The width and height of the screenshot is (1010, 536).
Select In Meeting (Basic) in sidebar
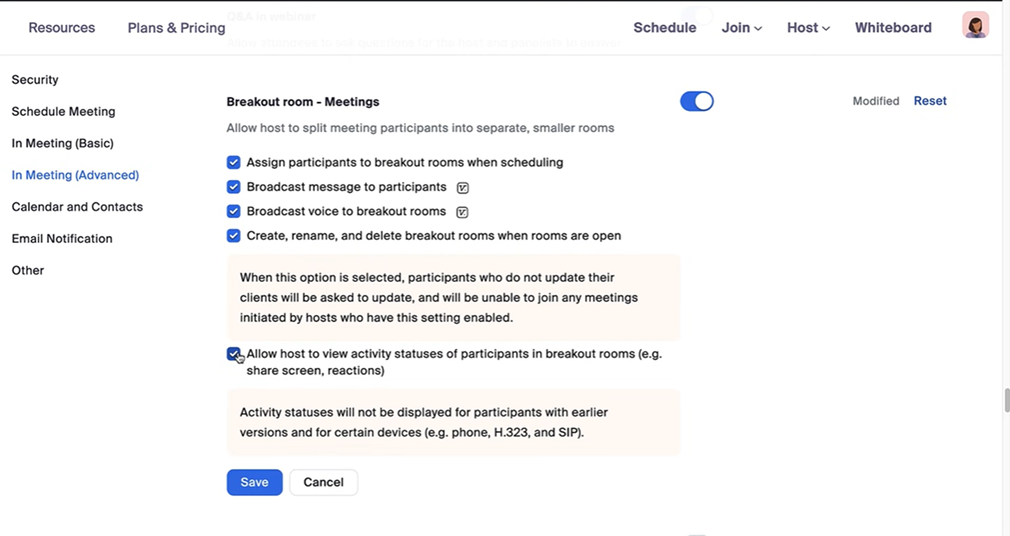[x=62, y=143]
